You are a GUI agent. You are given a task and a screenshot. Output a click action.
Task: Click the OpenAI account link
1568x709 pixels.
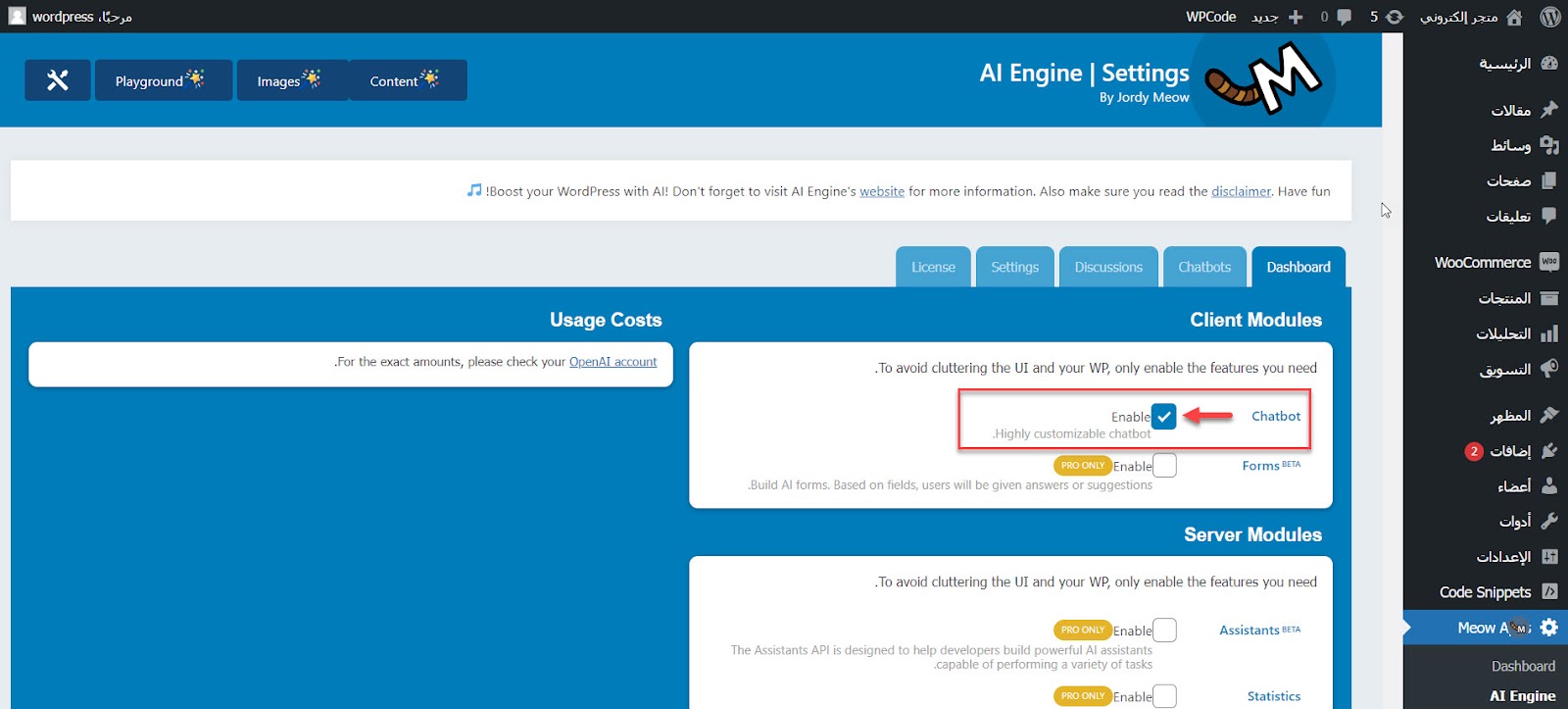pos(612,362)
